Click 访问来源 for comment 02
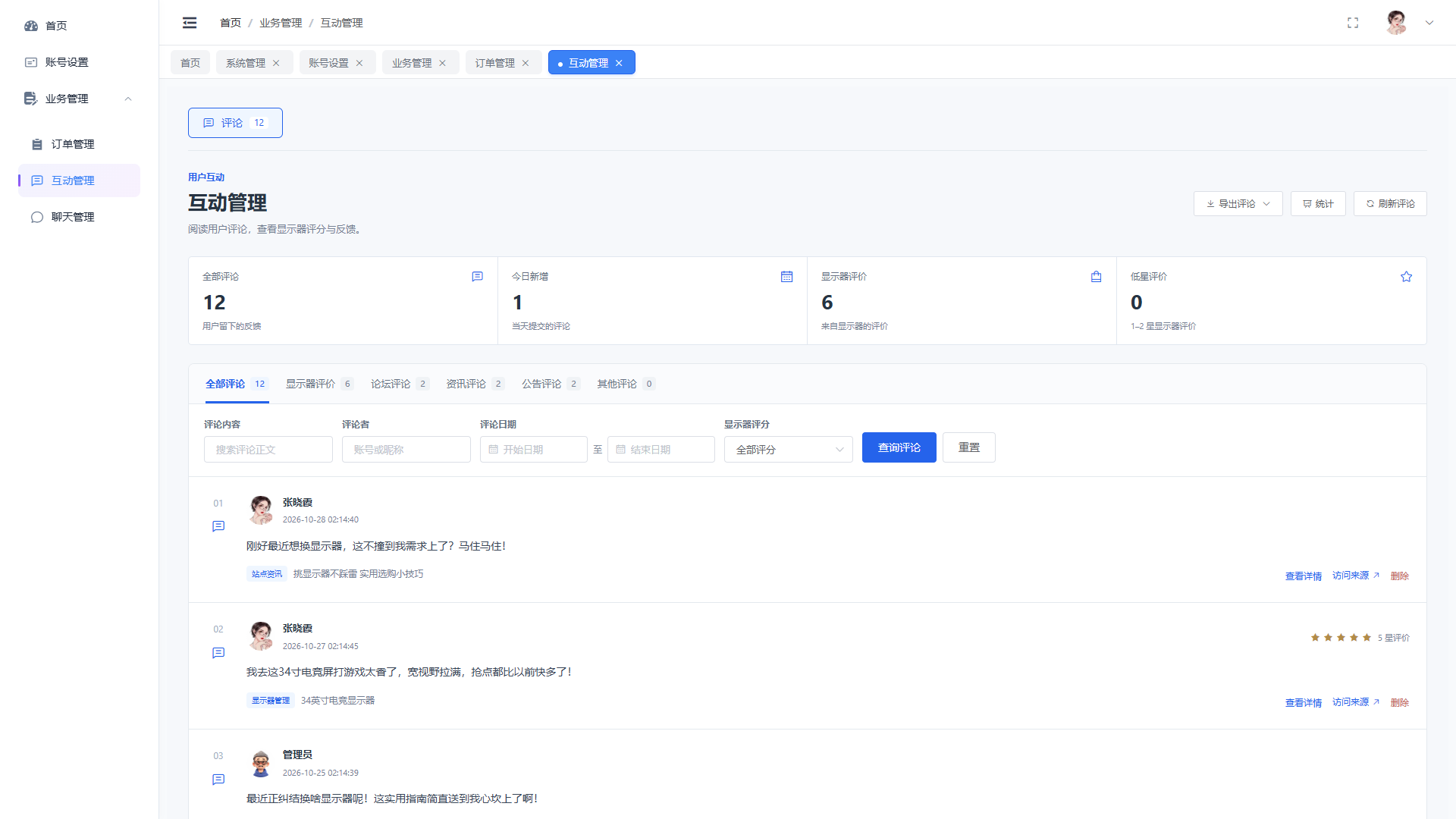The height and width of the screenshot is (819, 1456). pos(1356,702)
